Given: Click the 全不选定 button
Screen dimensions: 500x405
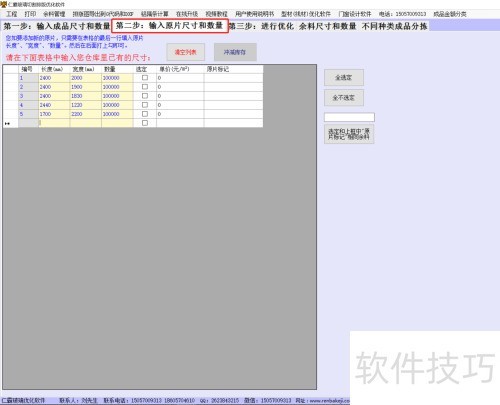Looking at the screenshot, I should pyautogui.click(x=344, y=98).
